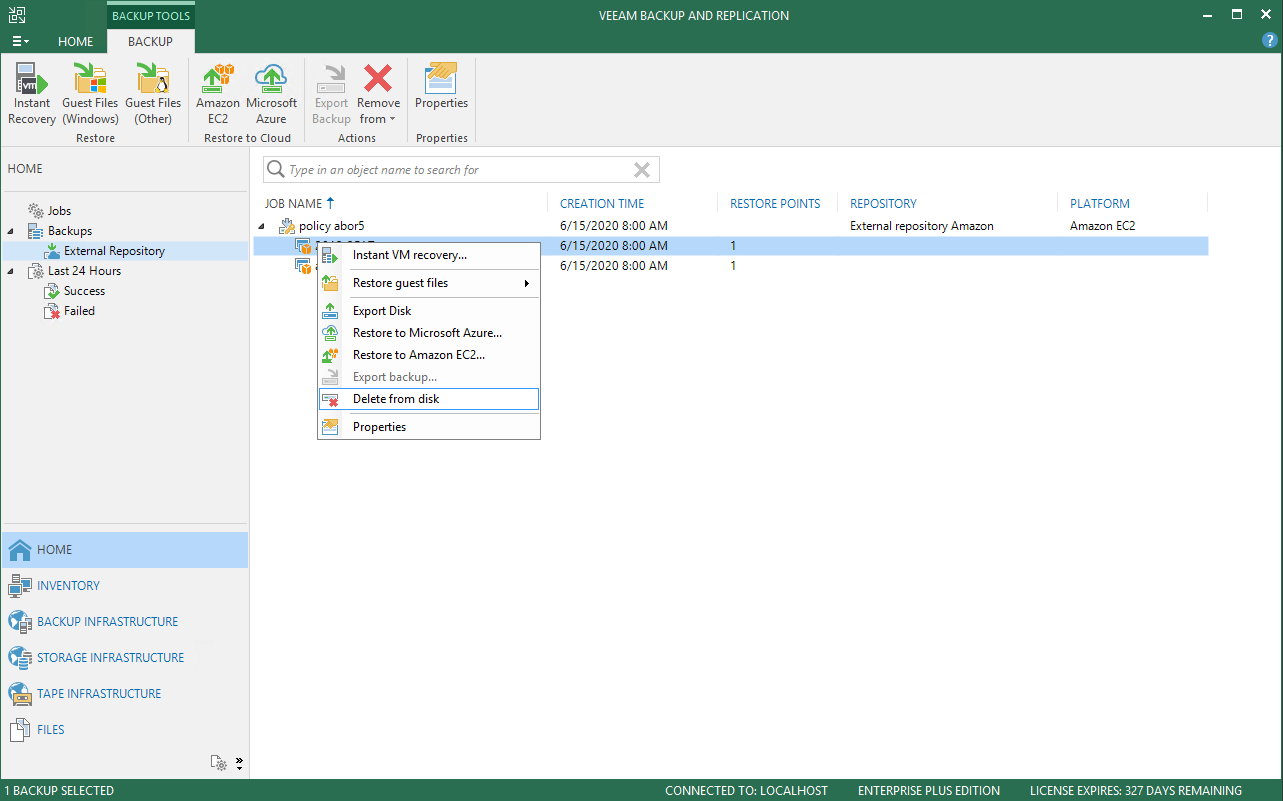Viewport: 1283px width, 801px height.
Task: Clear the search box with the X
Action: tap(642, 170)
